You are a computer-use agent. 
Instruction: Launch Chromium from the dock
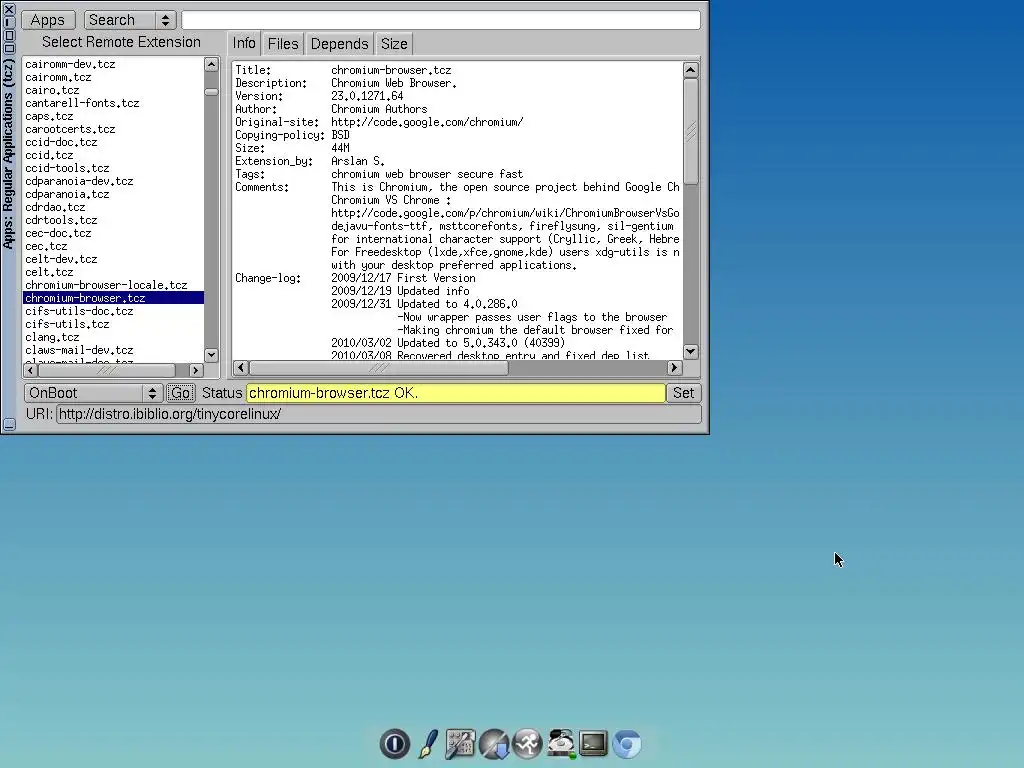click(x=626, y=743)
